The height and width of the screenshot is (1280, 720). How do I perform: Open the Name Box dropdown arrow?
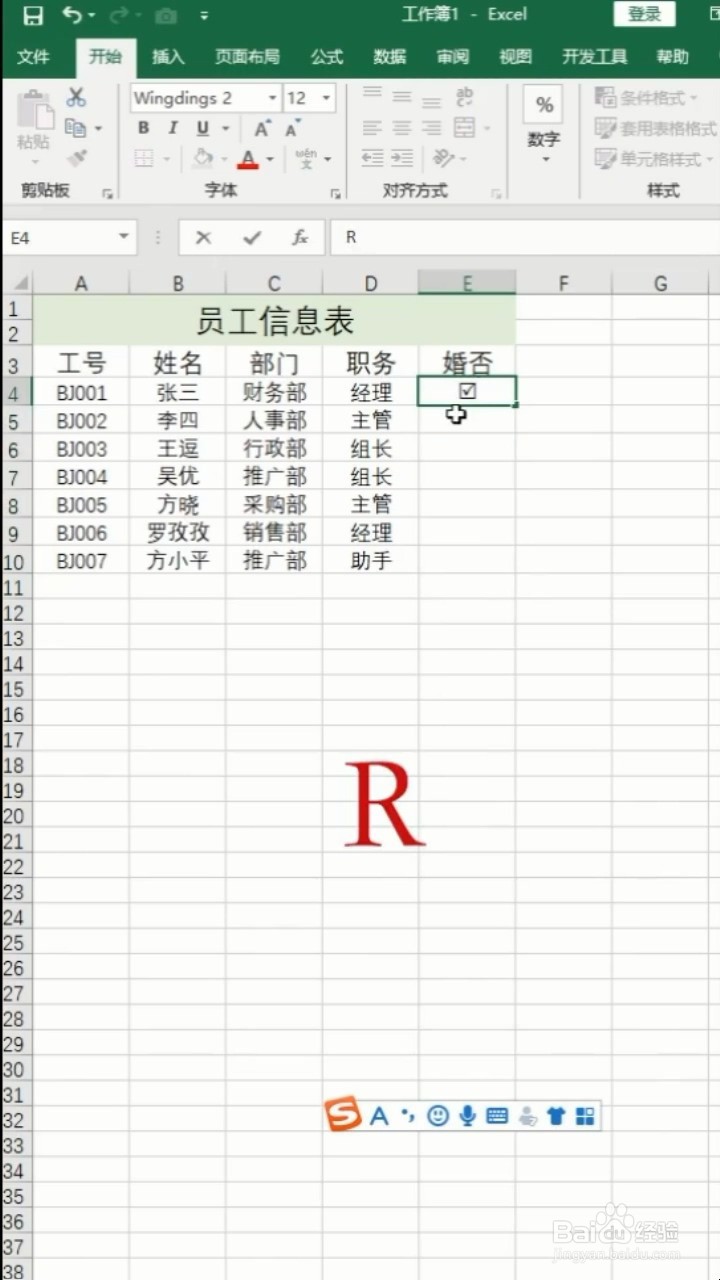coord(124,237)
